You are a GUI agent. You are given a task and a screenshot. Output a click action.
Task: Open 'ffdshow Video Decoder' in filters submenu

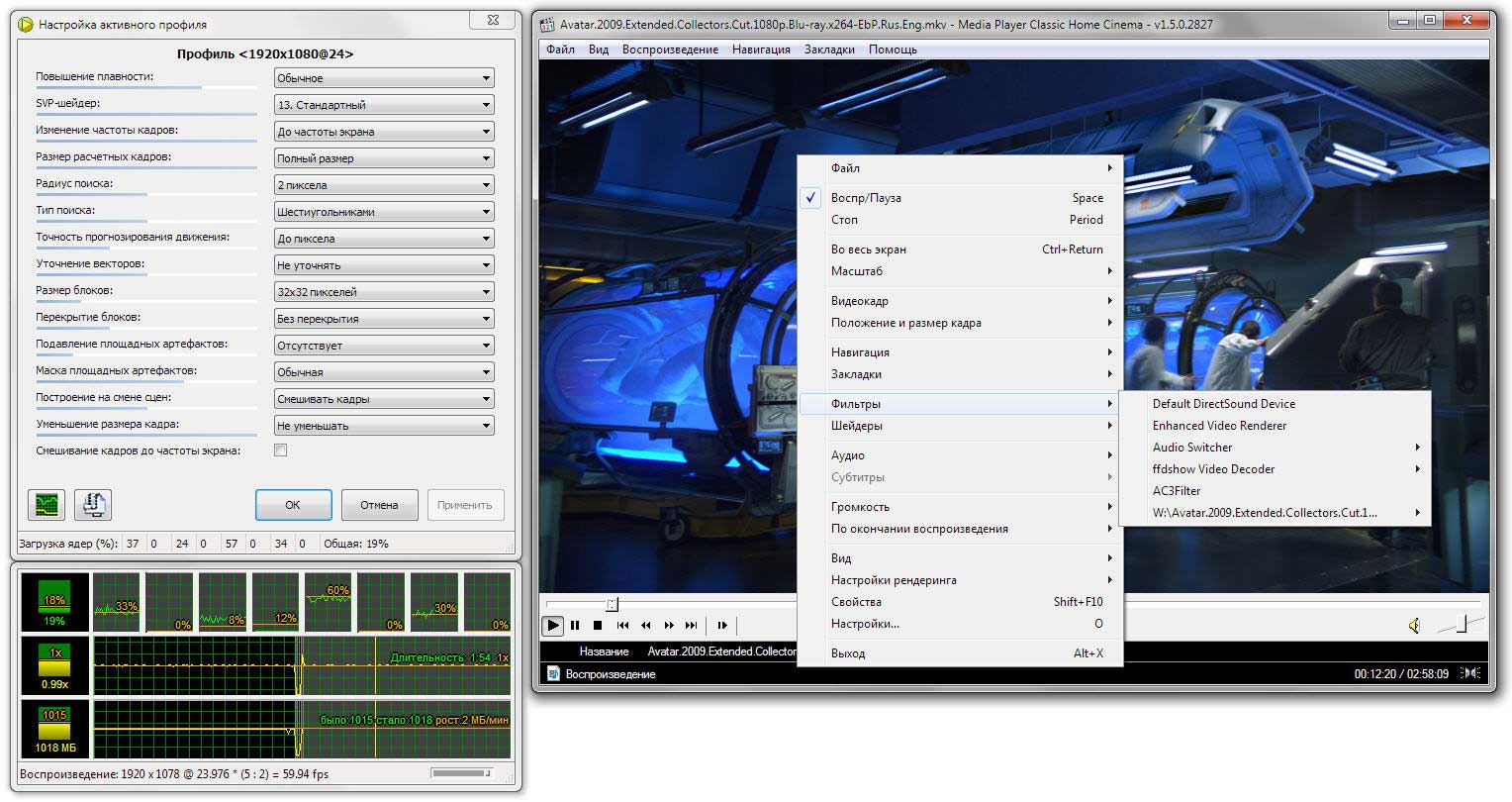[x=1213, y=469]
